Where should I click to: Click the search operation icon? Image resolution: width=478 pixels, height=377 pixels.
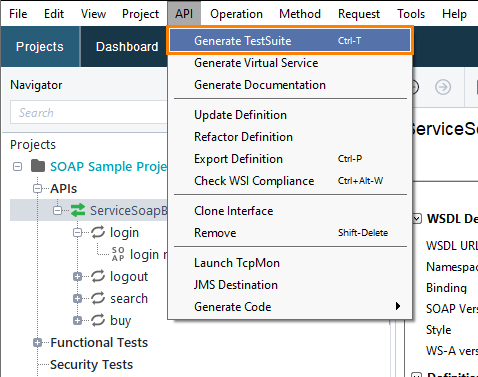(x=98, y=298)
